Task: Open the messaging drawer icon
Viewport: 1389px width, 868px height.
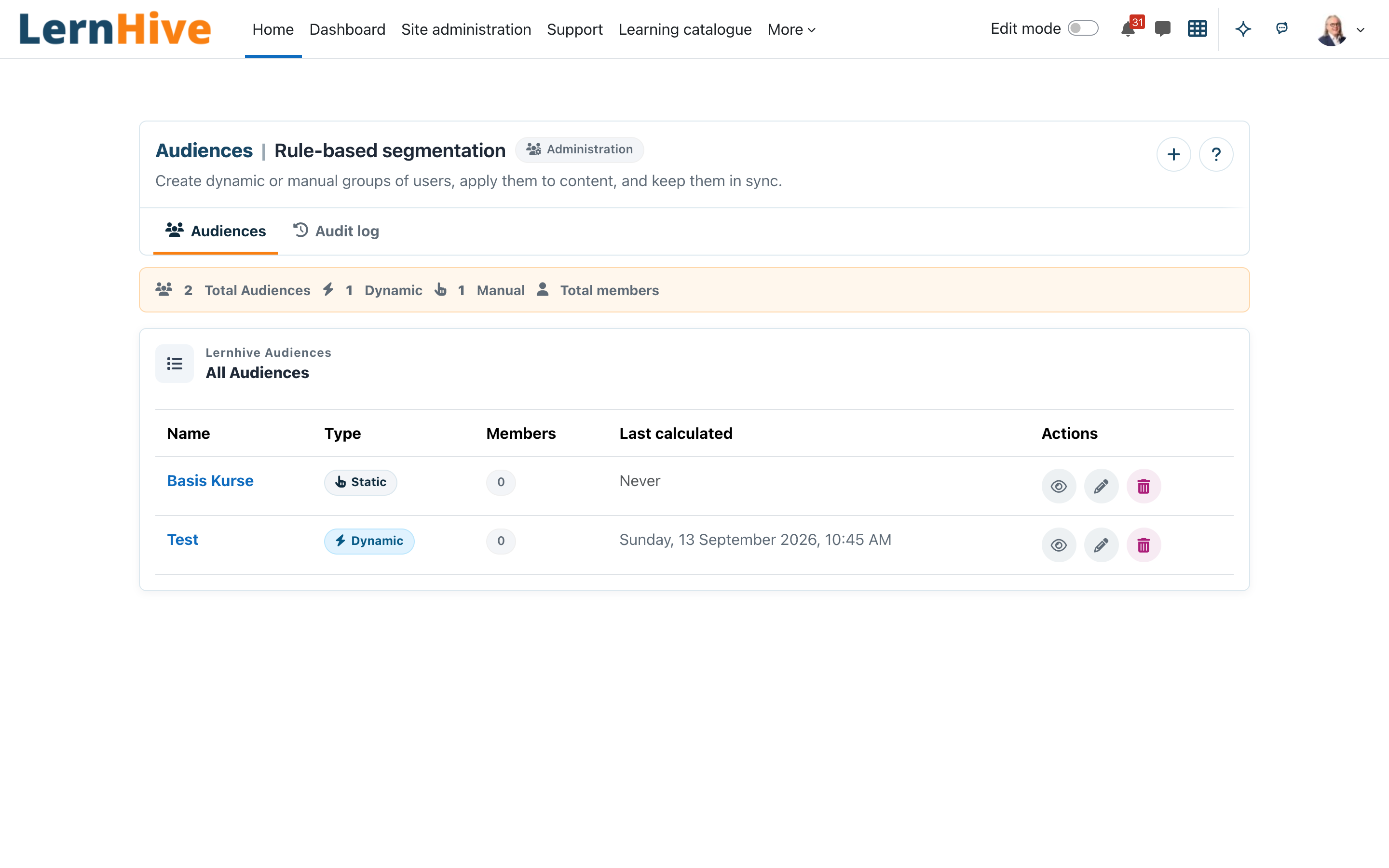Action: click(1162, 29)
